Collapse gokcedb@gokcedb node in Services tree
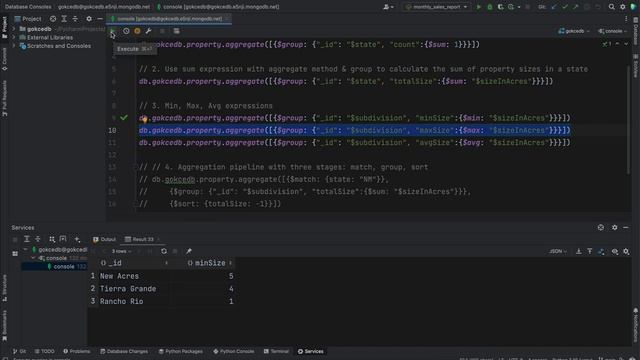Viewport: 640px width, 360px height. pyautogui.click(x=25, y=249)
